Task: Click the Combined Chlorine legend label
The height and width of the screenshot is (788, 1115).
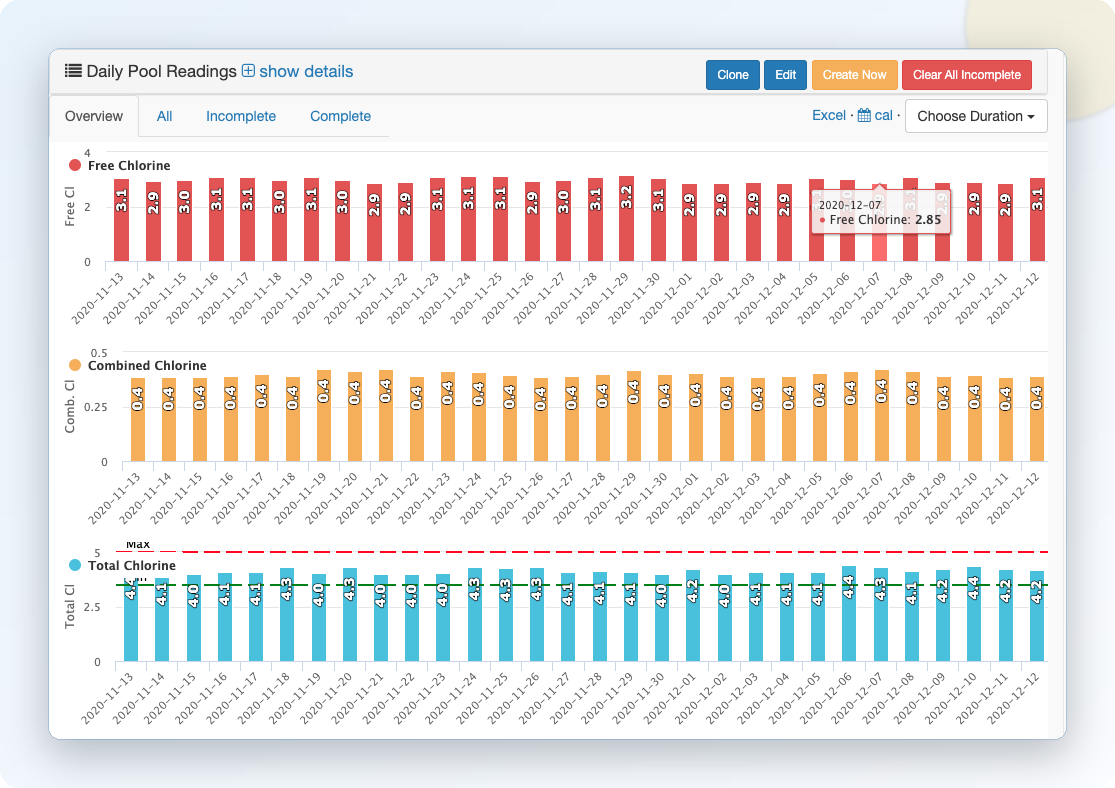Action: (147, 365)
